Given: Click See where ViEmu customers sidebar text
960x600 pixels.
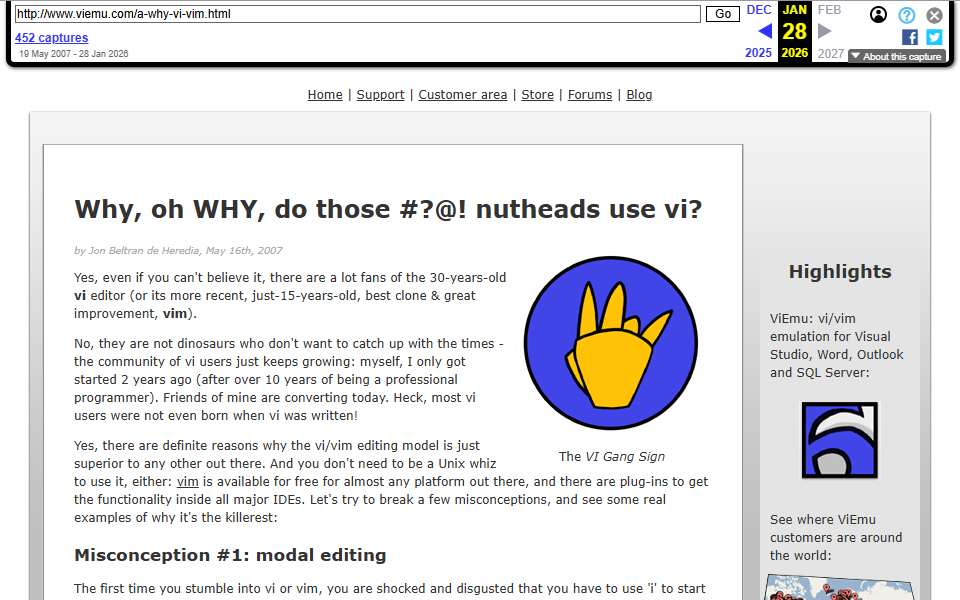Looking at the screenshot, I should pyautogui.click(x=836, y=538).
